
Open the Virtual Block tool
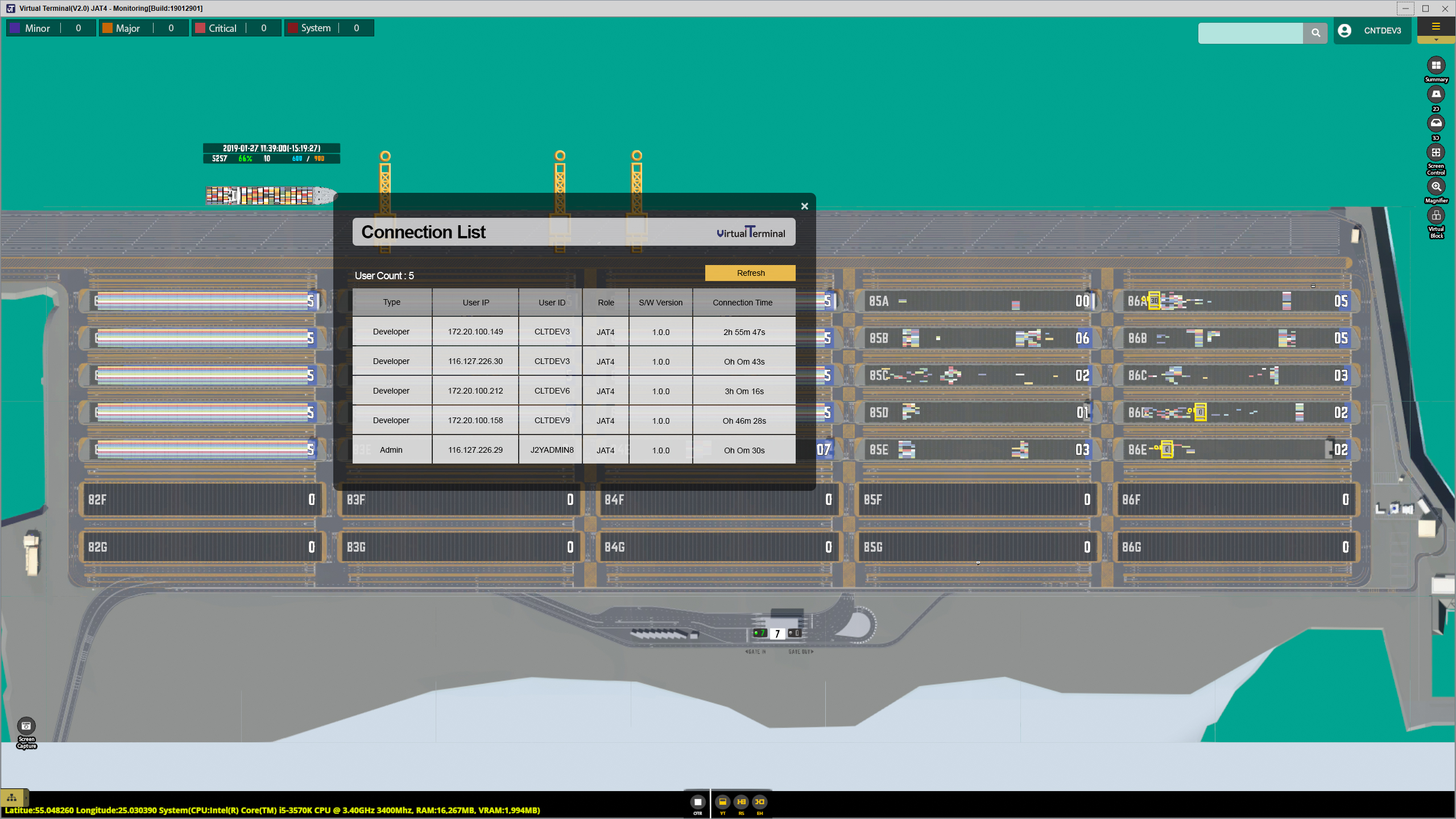pyautogui.click(x=1436, y=216)
